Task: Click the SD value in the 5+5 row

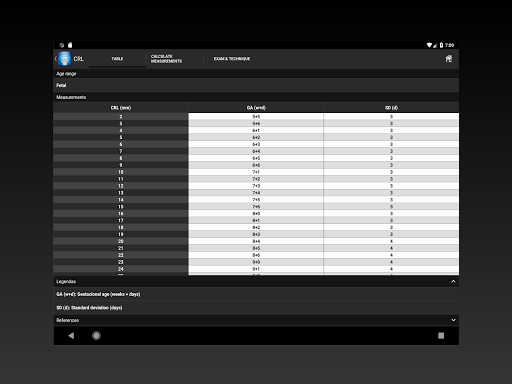Action: coord(391,117)
